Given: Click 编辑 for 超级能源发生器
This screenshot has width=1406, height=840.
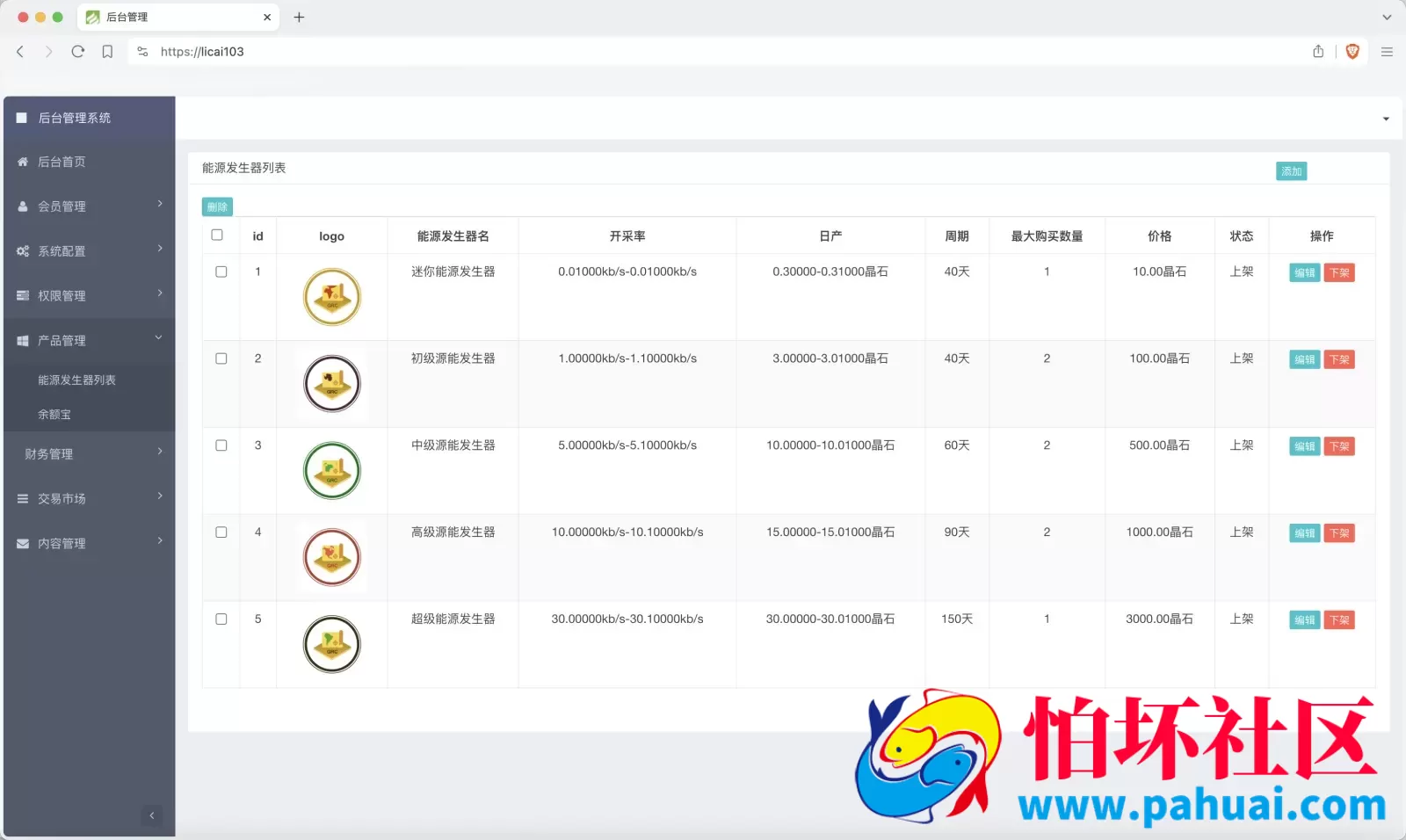Looking at the screenshot, I should coord(1305,620).
